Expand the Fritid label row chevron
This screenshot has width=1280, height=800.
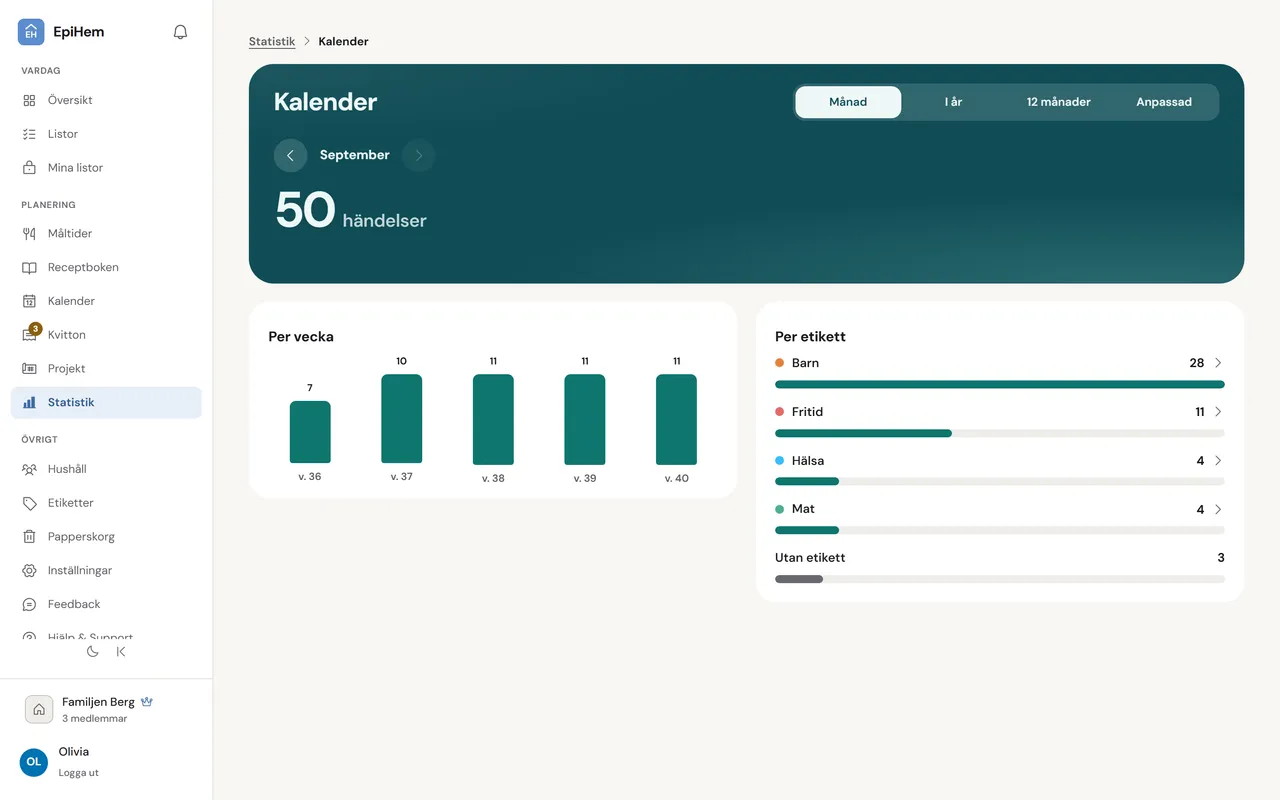1218,412
